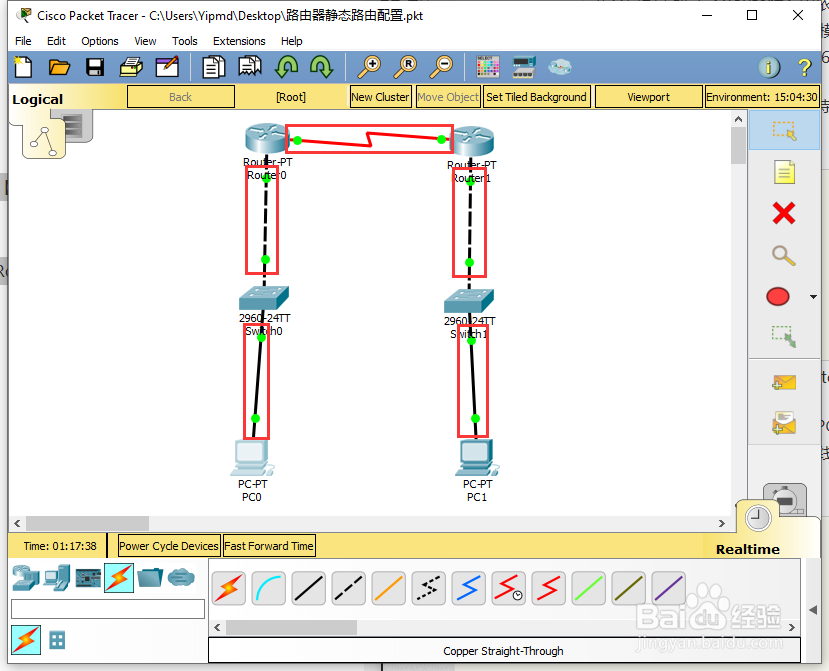Click the Print icon
The width and height of the screenshot is (829, 671).
pos(131,67)
